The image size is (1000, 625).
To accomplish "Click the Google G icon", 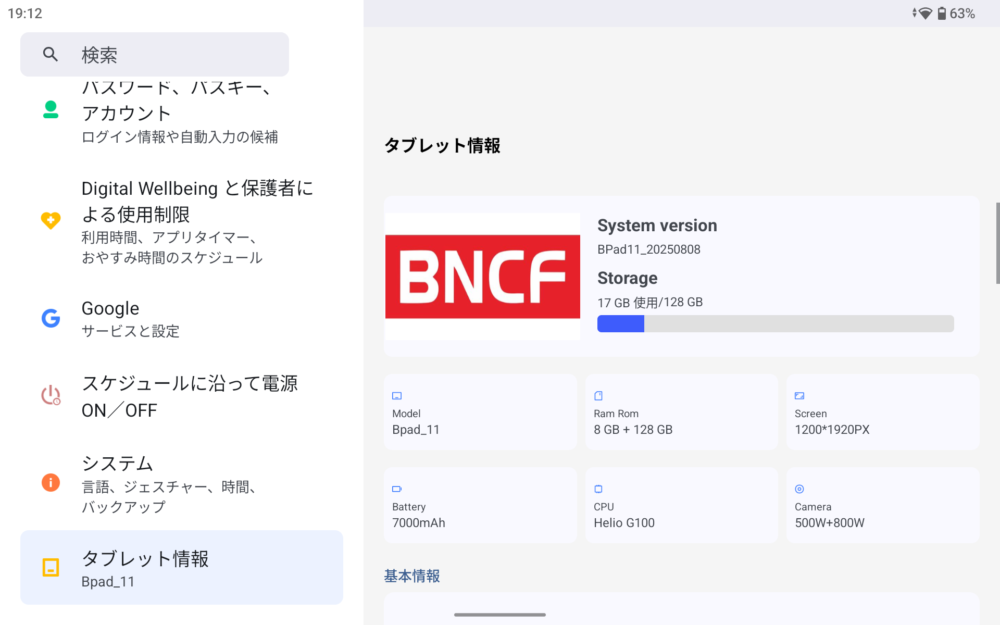I will click(51, 319).
